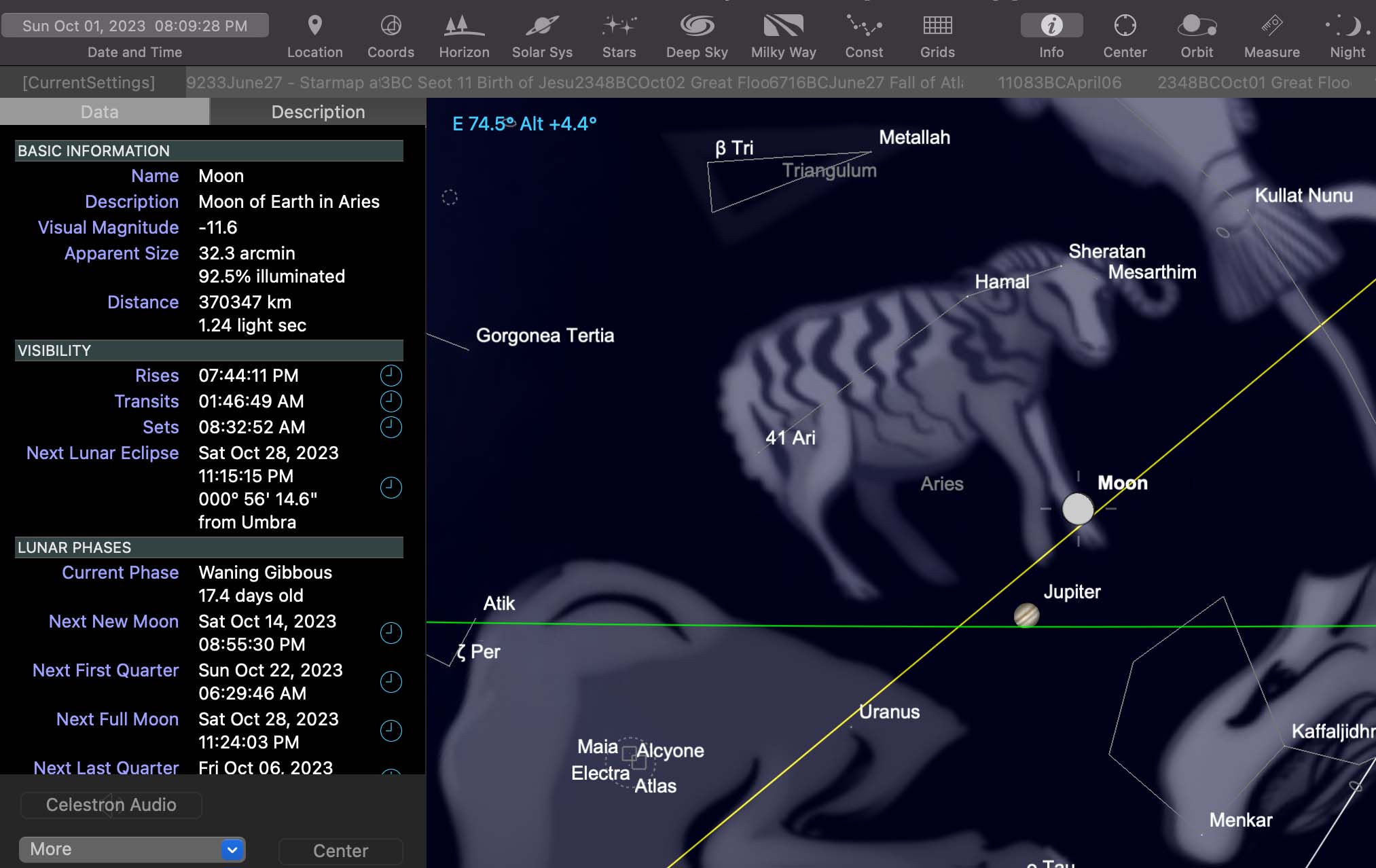Image resolution: width=1376 pixels, height=868 pixels.
Task: Enable Night vision mode icon
Action: tap(1347, 26)
